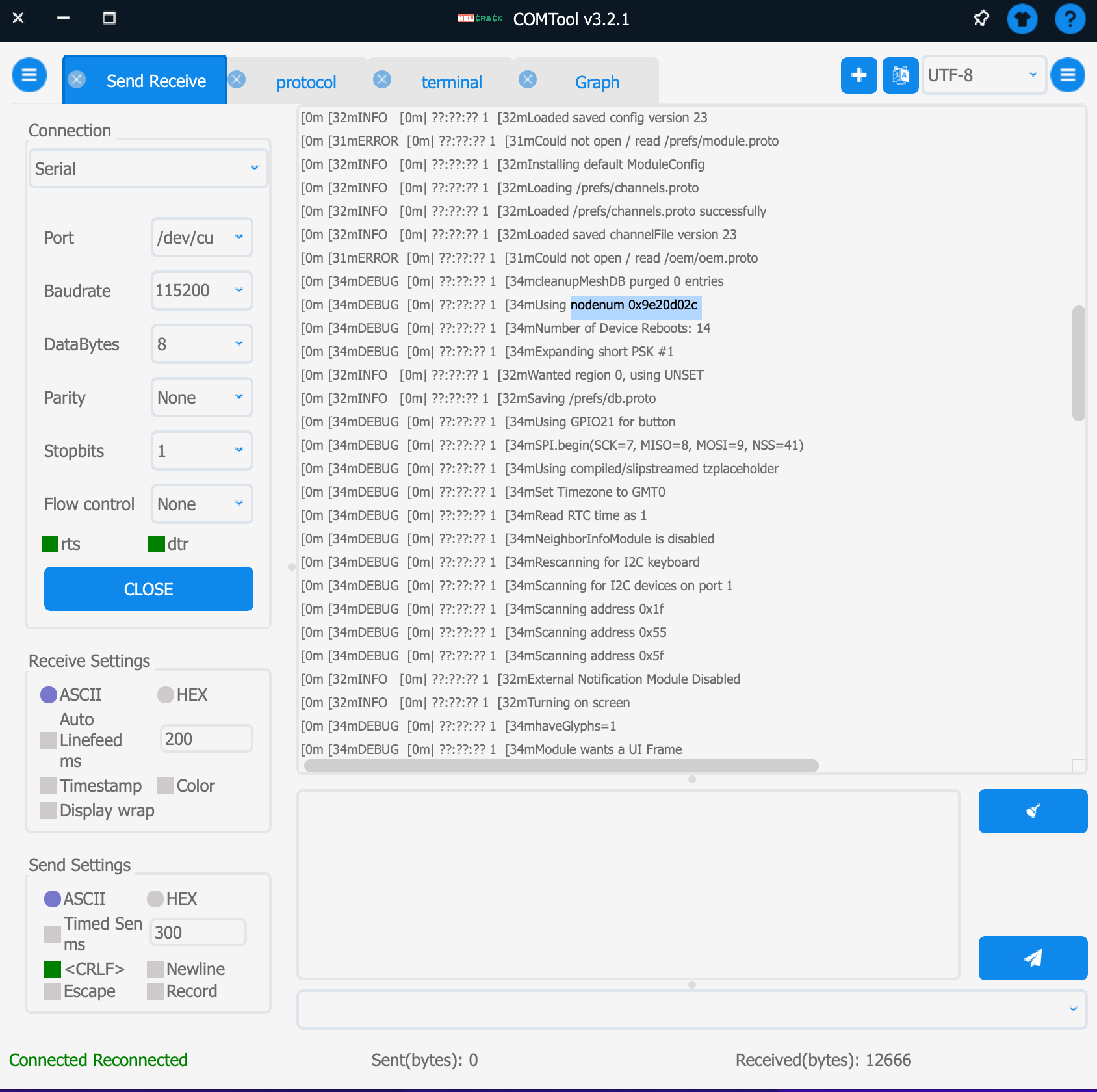Enable the Timed Send checkbox
Viewport: 1097px width, 1092px height.
[53, 934]
